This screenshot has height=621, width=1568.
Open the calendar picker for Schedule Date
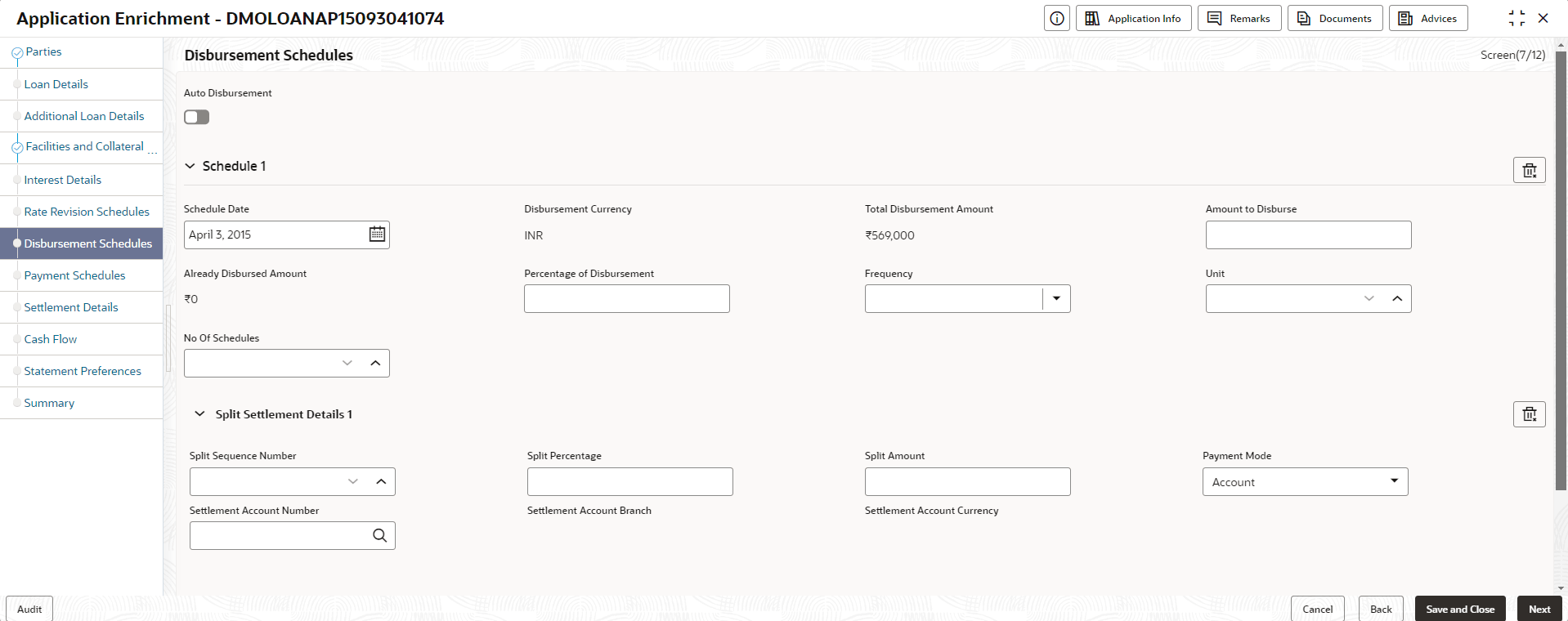pos(377,235)
